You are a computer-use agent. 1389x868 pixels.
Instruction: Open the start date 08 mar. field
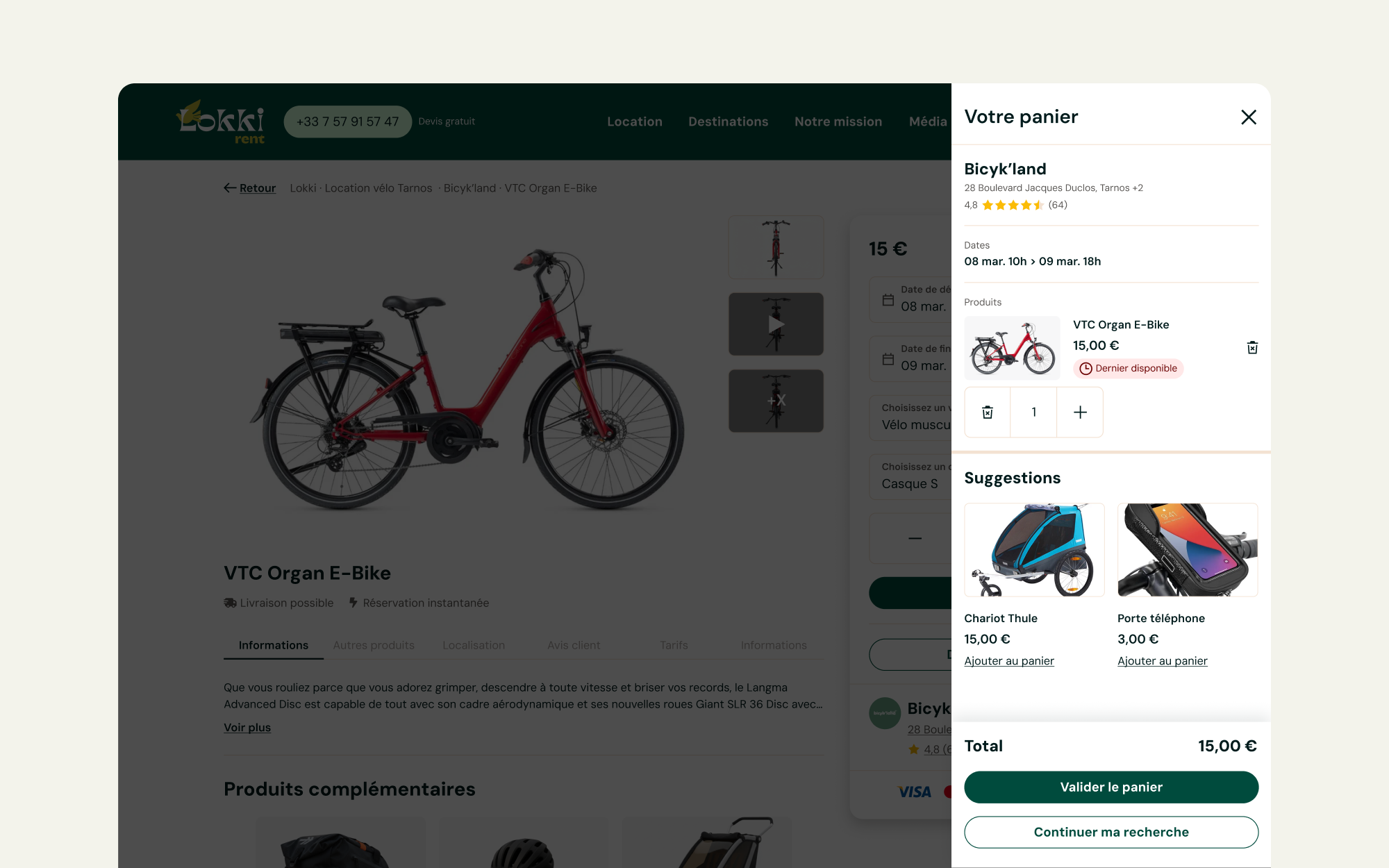[910, 299]
